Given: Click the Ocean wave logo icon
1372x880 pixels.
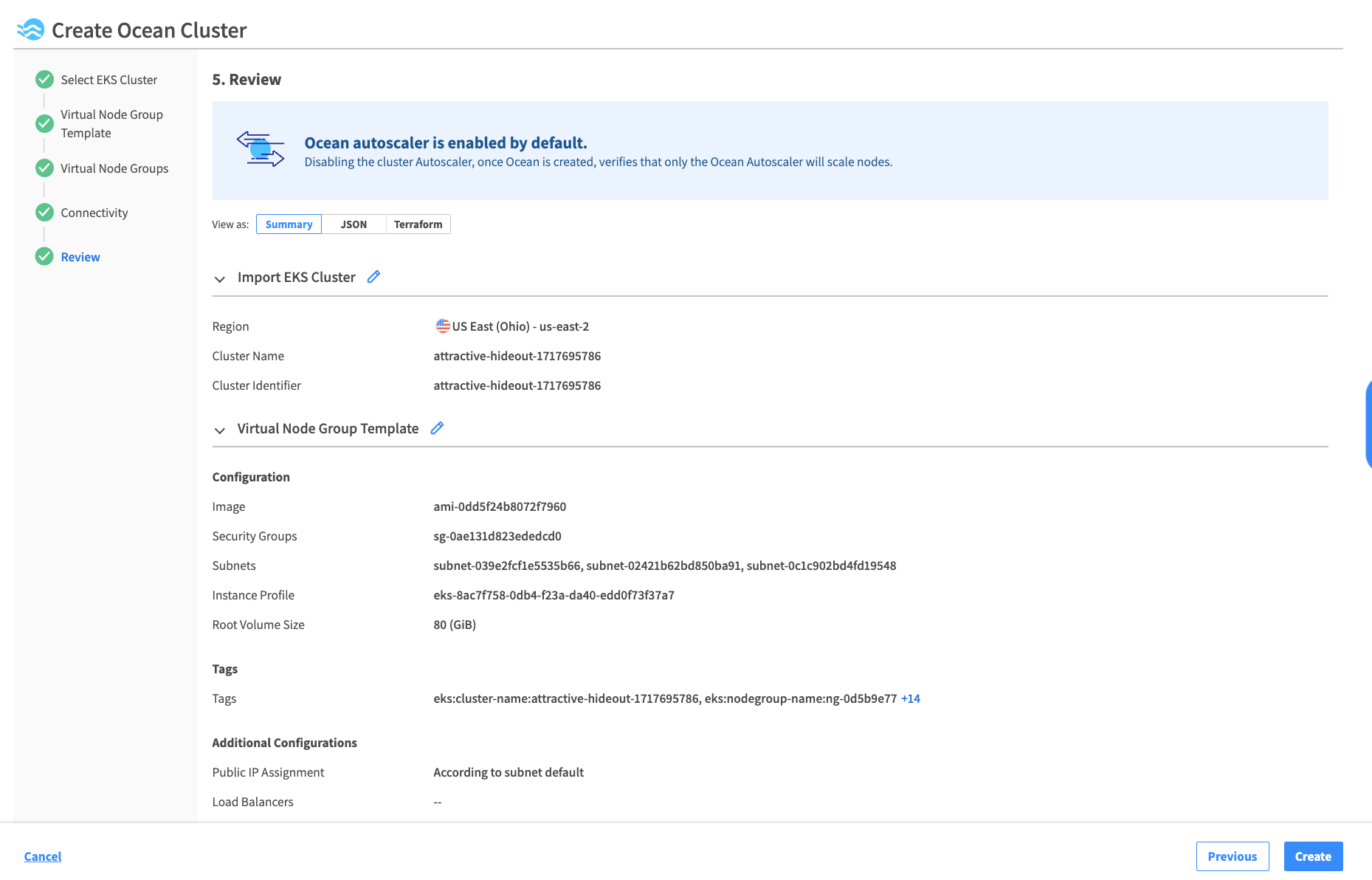Looking at the screenshot, I should pyautogui.click(x=31, y=30).
